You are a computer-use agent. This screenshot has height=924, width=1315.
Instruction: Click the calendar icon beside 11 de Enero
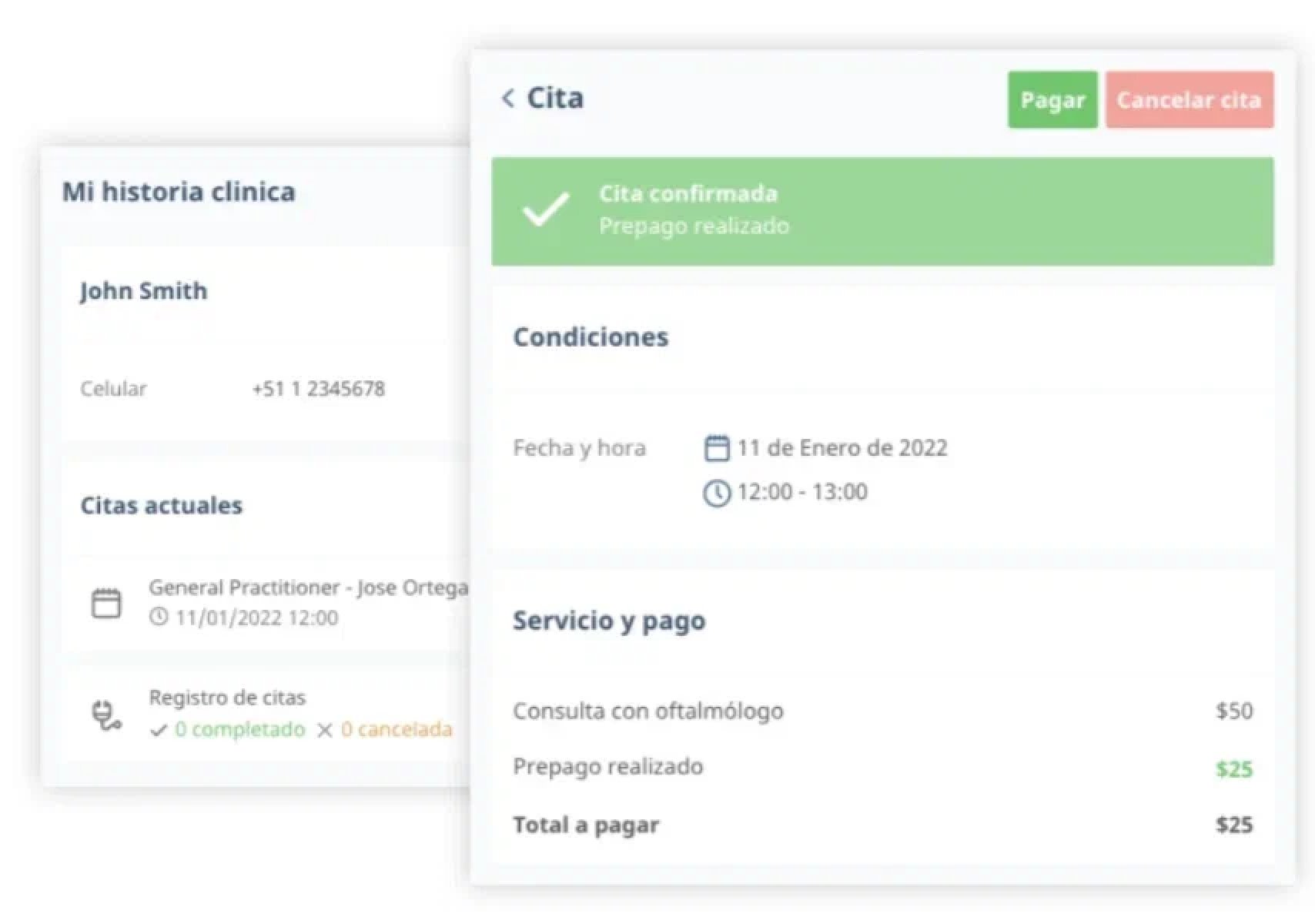click(716, 448)
